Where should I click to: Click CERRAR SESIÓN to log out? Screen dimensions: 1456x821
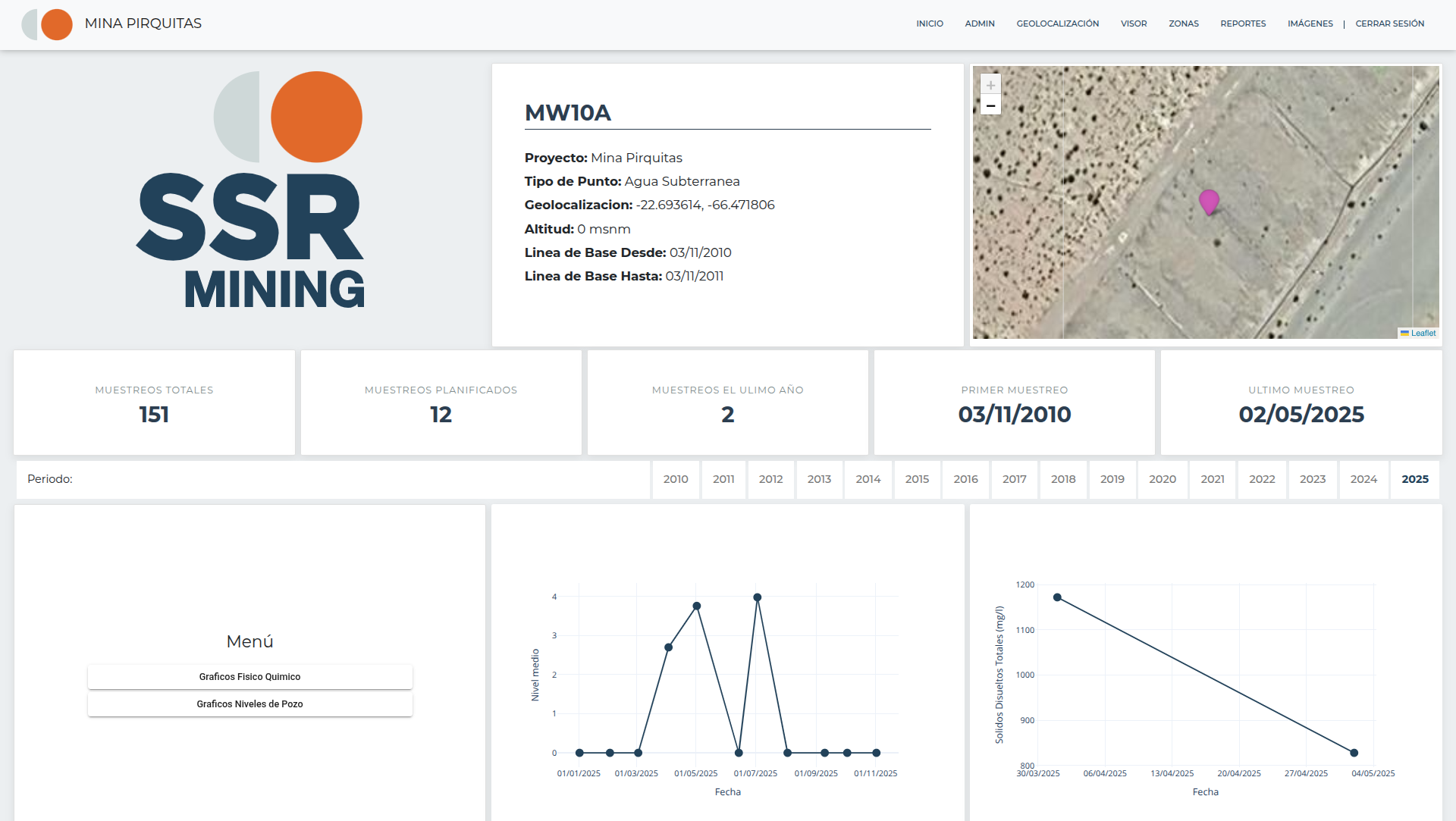click(x=1389, y=24)
